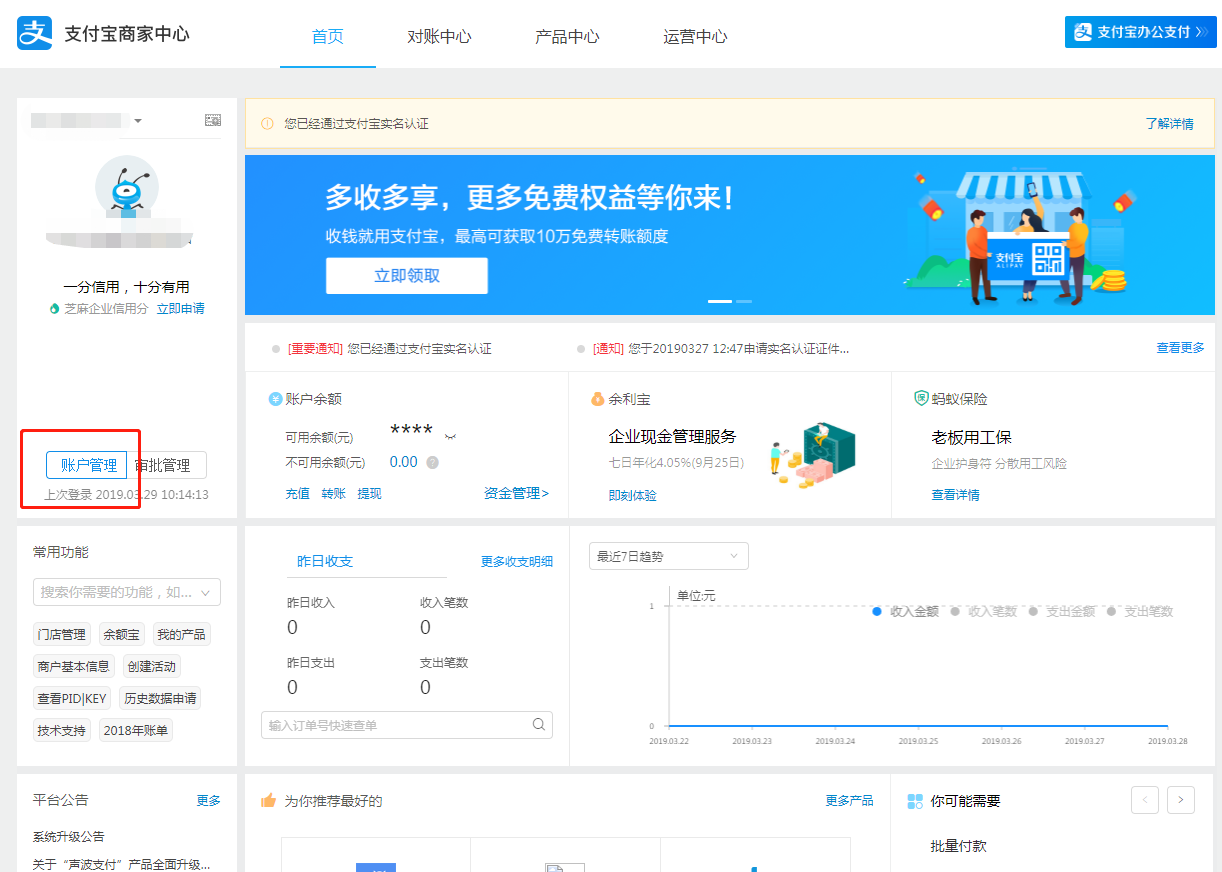
Task: Click the search icon in order lookup
Action: pyautogui.click(x=539, y=725)
